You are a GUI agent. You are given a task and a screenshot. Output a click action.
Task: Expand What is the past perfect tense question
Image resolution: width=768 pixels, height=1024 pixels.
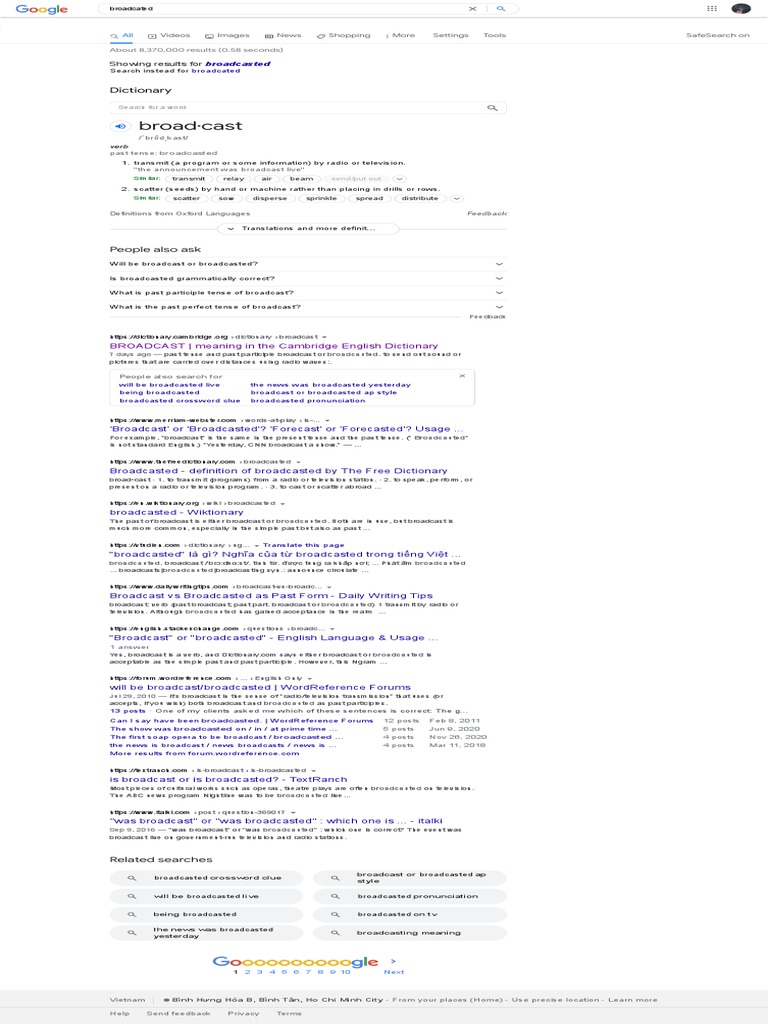click(x=307, y=307)
